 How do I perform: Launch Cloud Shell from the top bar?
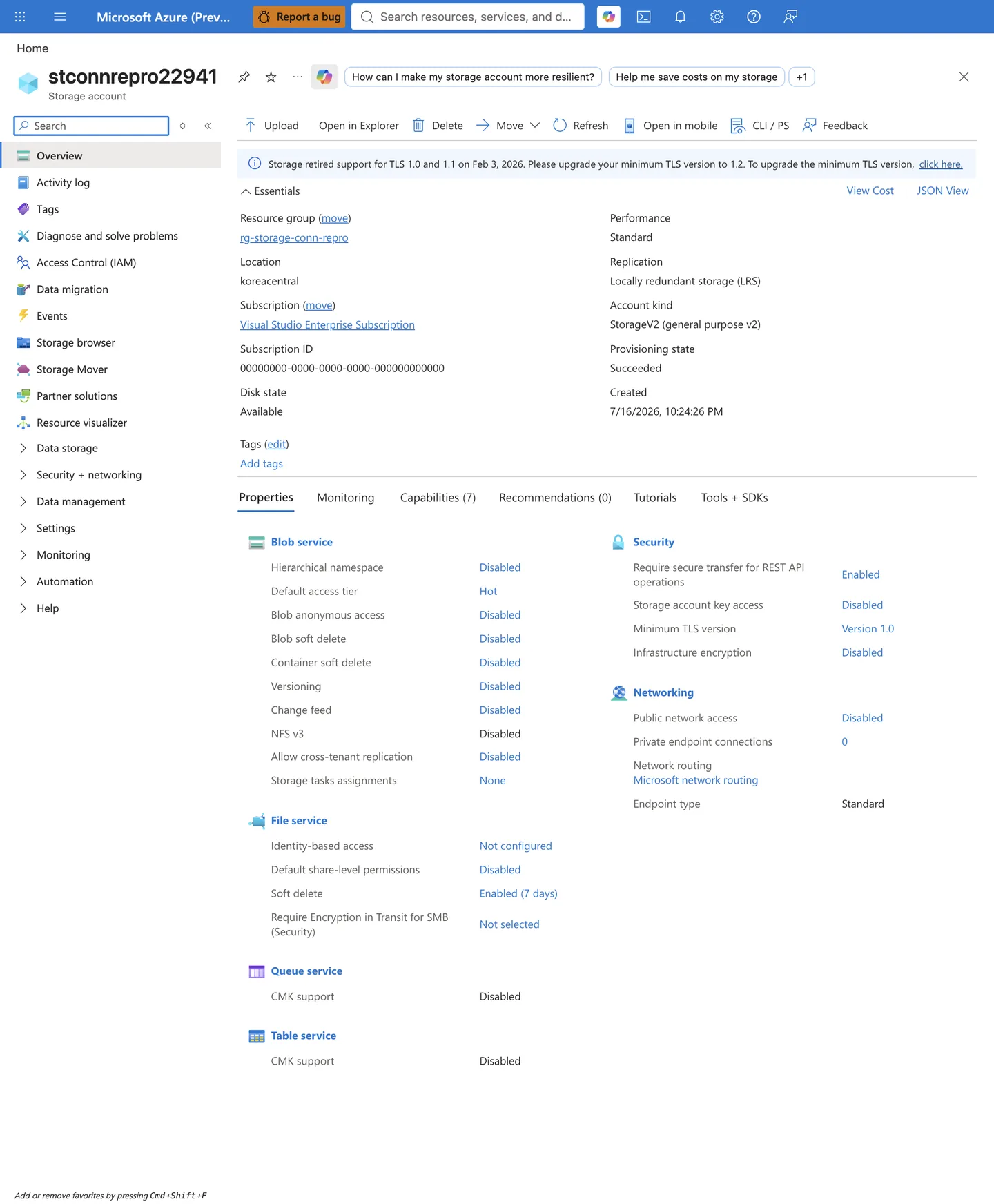tap(643, 17)
